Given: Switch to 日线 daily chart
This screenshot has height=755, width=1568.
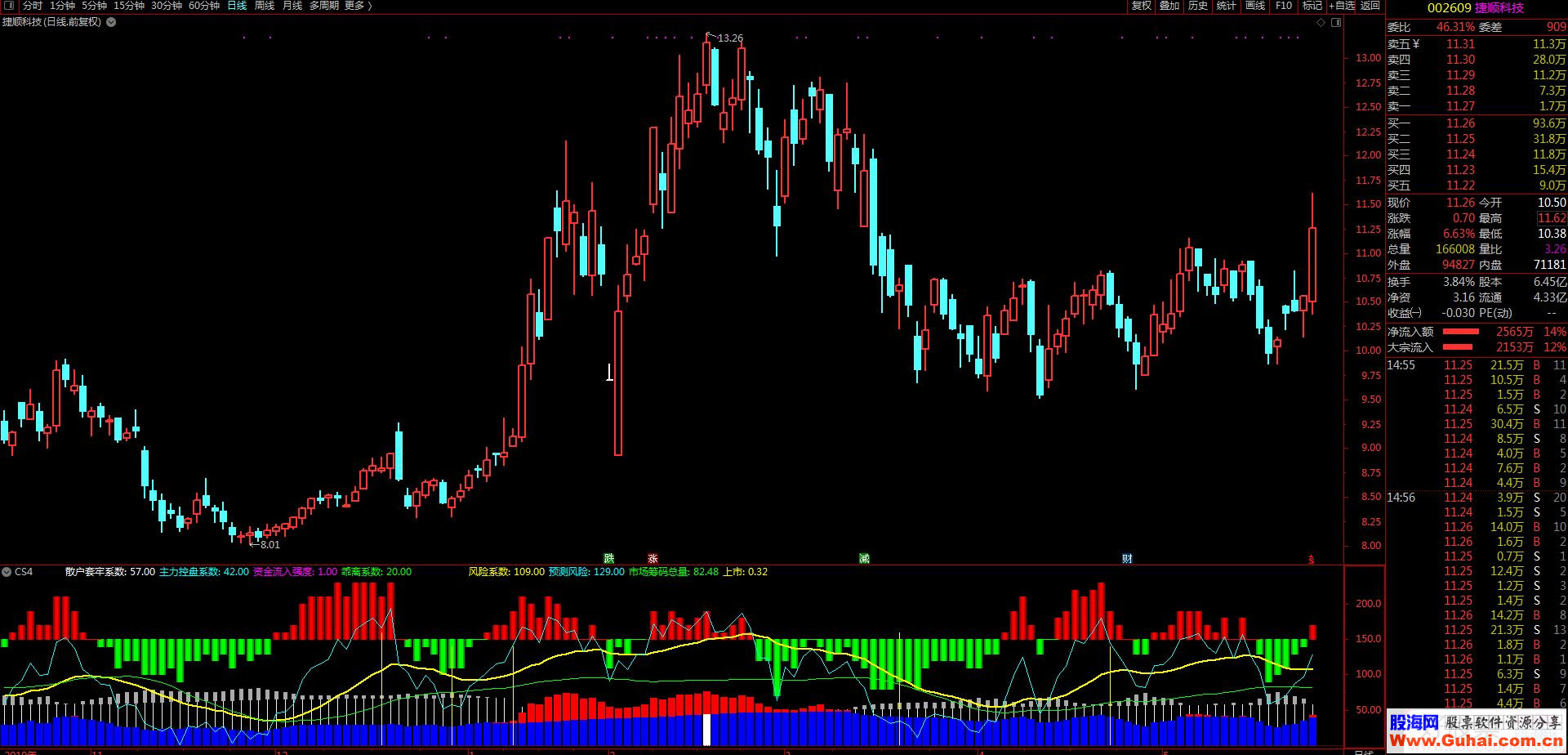Looking at the screenshot, I should click(237, 6).
